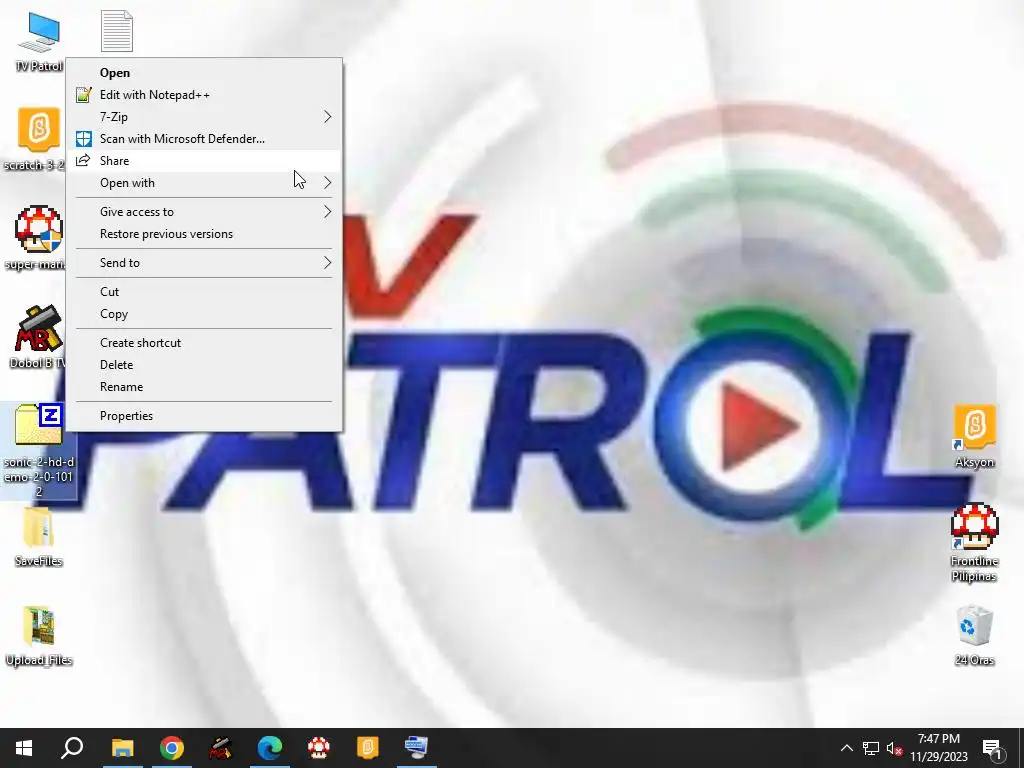Open File Explorer from the taskbar
The image size is (1024, 768).
tap(122, 748)
